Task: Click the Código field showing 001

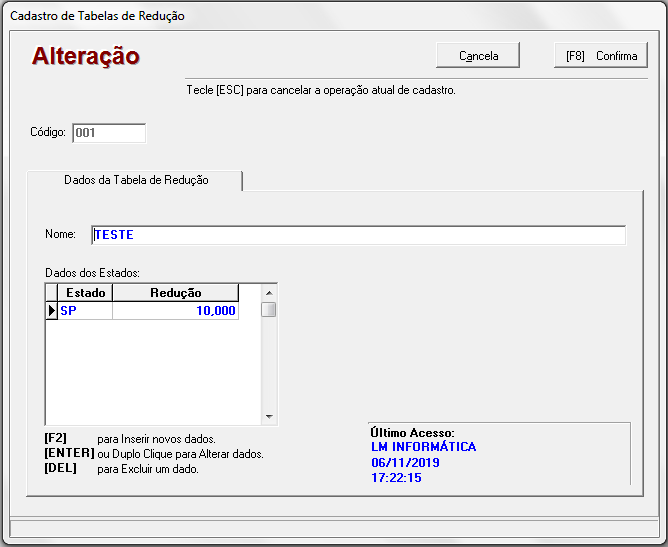Action: [x=108, y=133]
